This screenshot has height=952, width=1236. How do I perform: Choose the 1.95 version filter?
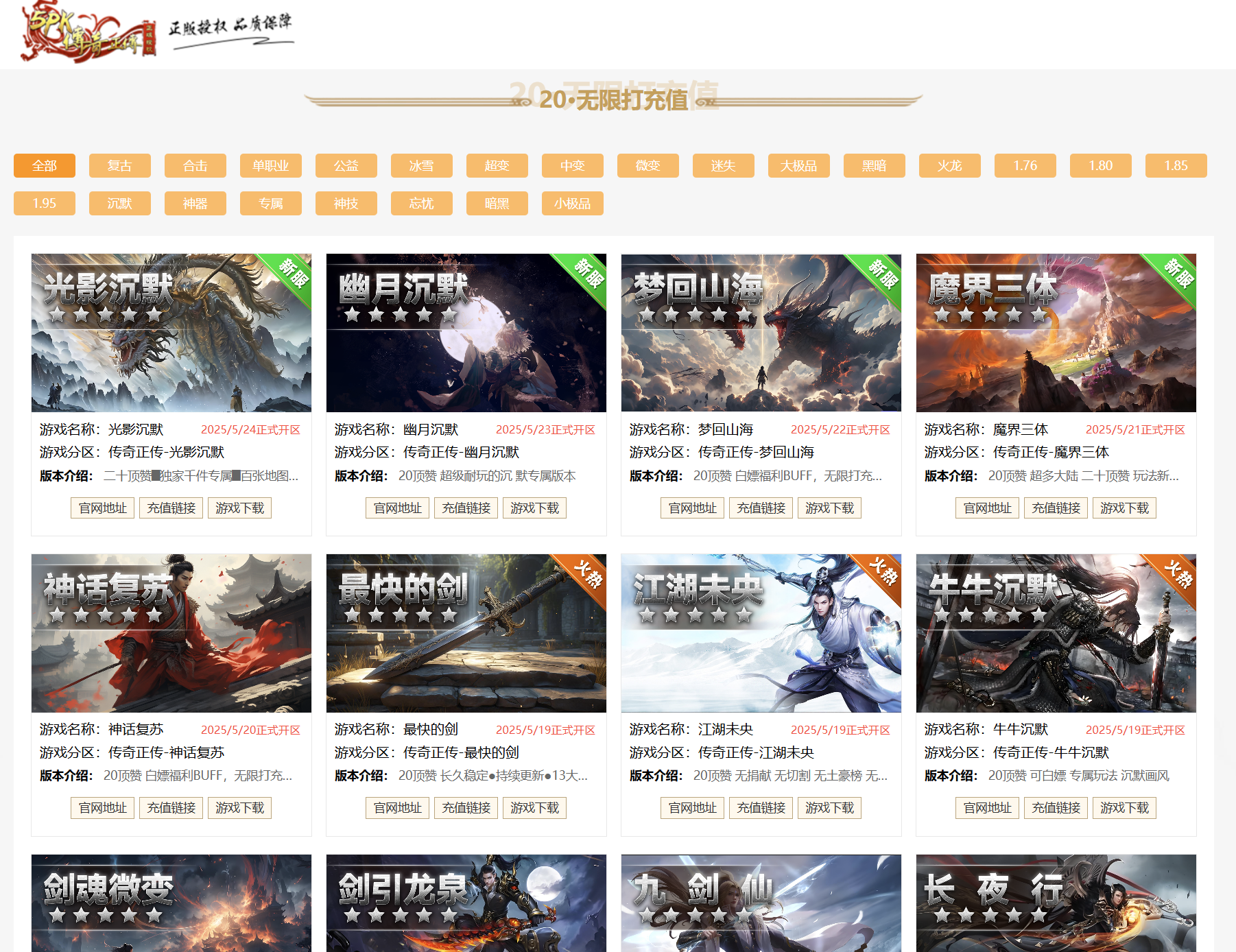(x=45, y=204)
